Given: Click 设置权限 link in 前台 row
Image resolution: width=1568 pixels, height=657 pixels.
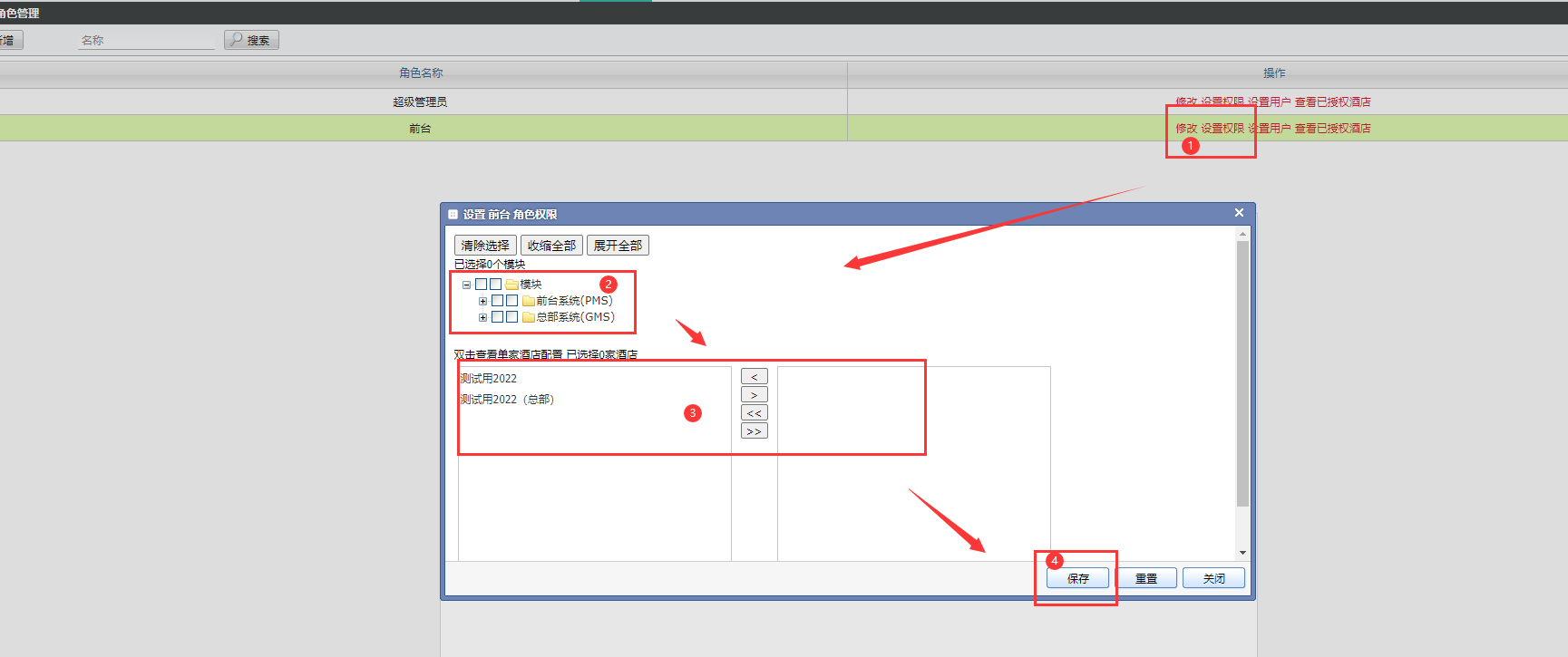Looking at the screenshot, I should (1222, 128).
